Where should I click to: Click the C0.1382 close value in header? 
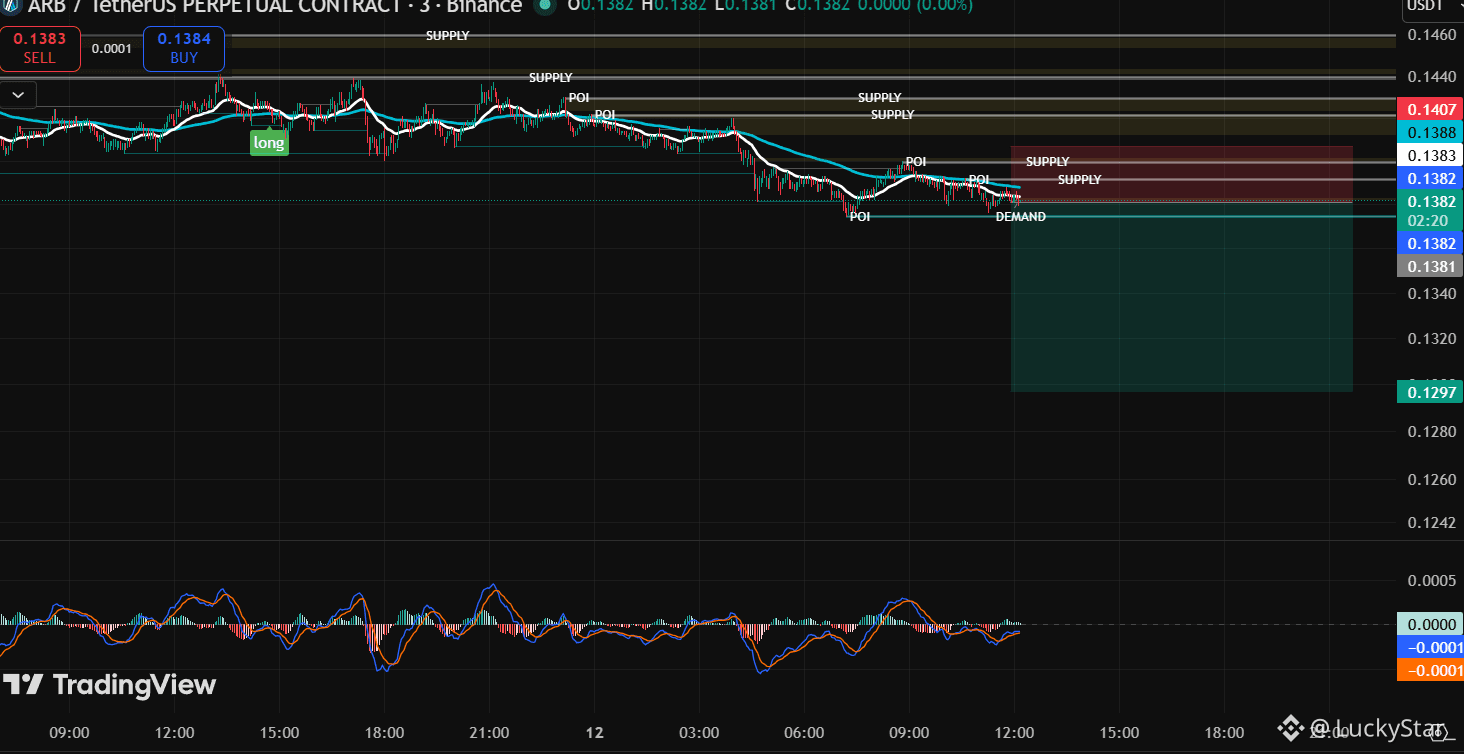point(818,5)
